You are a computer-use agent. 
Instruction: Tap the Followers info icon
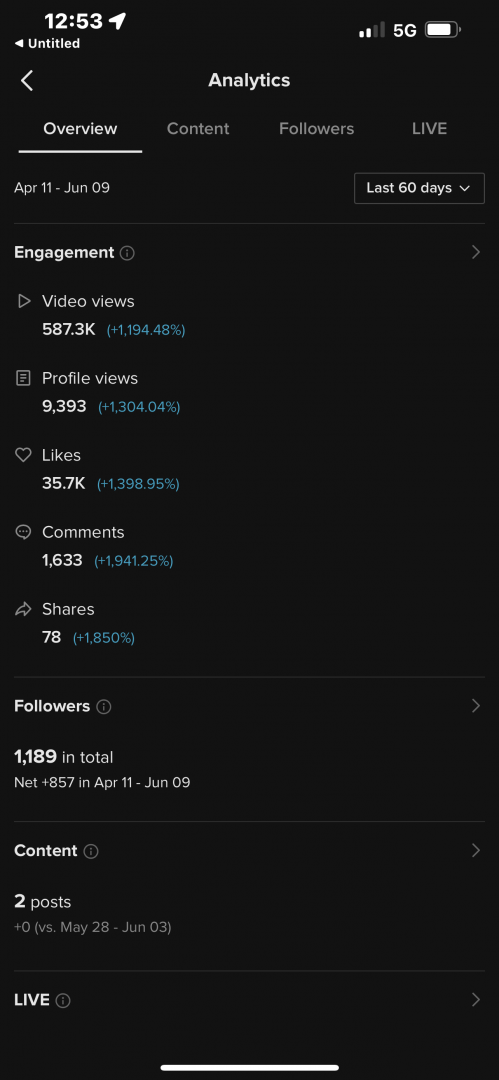click(103, 707)
